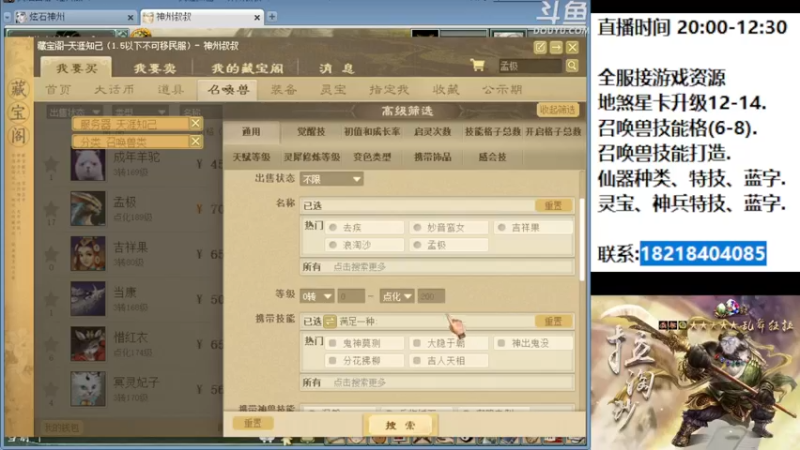Favorite the 成年羊驼 listing star

(x=51, y=164)
